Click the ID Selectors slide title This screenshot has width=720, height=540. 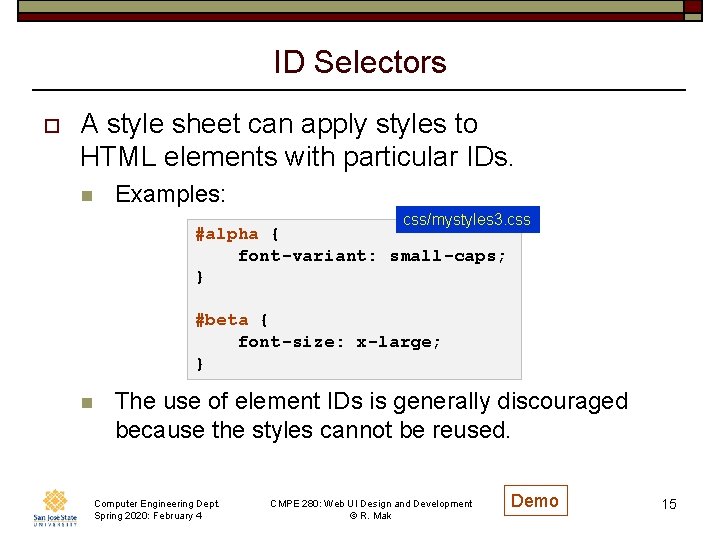click(360, 62)
